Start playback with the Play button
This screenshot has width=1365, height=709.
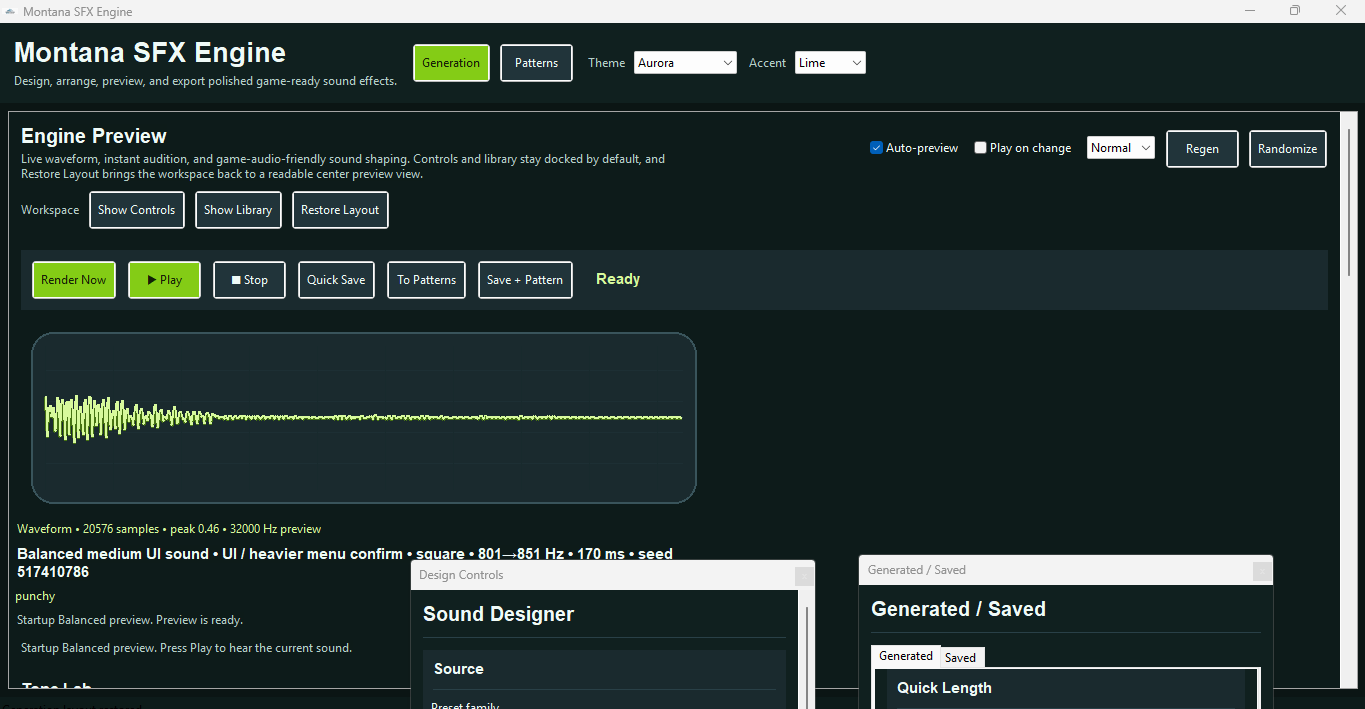tap(164, 280)
